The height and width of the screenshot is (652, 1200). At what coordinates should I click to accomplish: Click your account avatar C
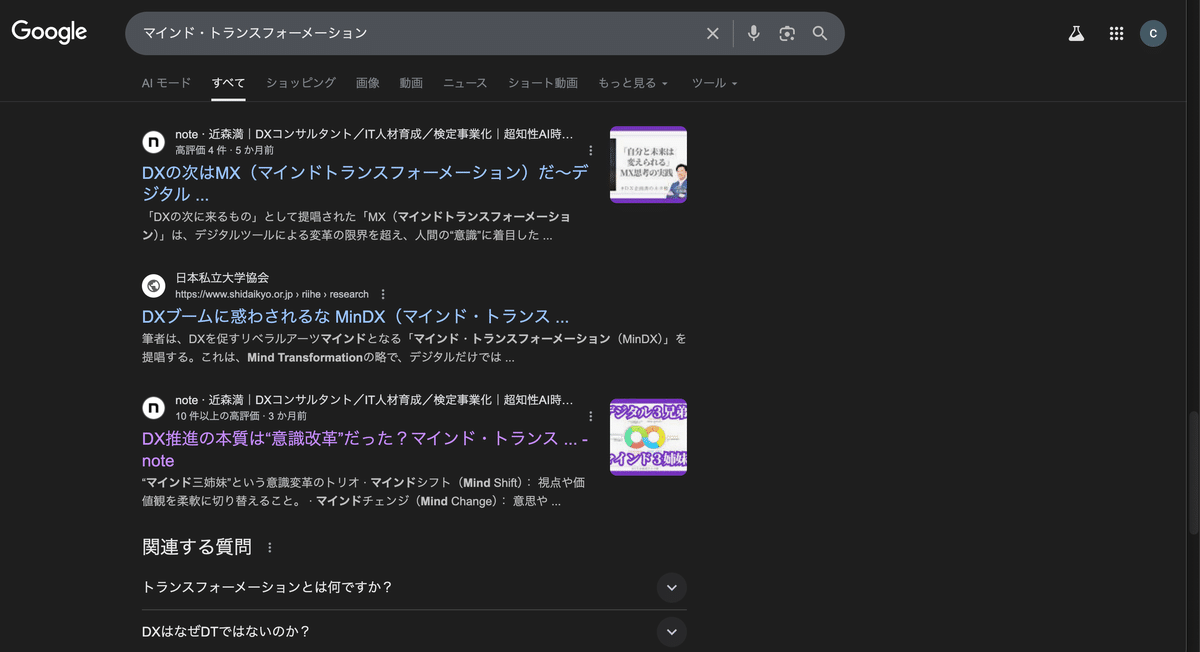(1153, 32)
